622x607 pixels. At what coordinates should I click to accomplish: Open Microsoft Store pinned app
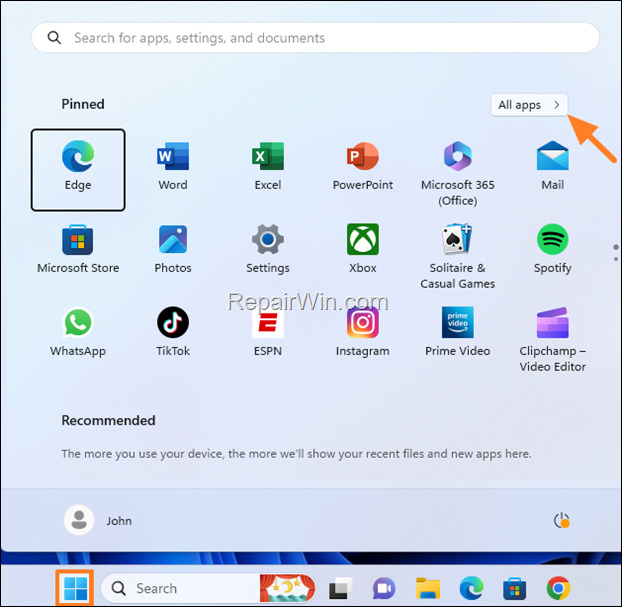(x=78, y=249)
